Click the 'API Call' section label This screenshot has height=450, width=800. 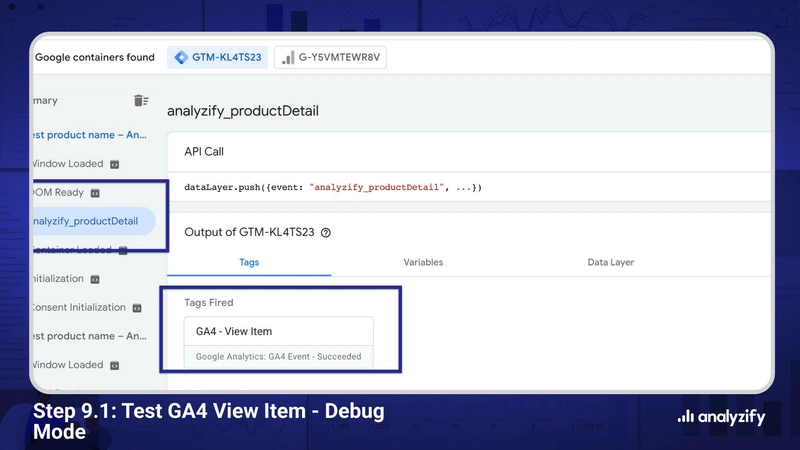click(x=204, y=152)
